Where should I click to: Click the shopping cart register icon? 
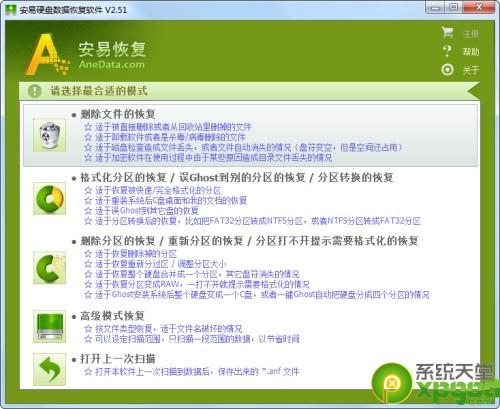(447, 33)
